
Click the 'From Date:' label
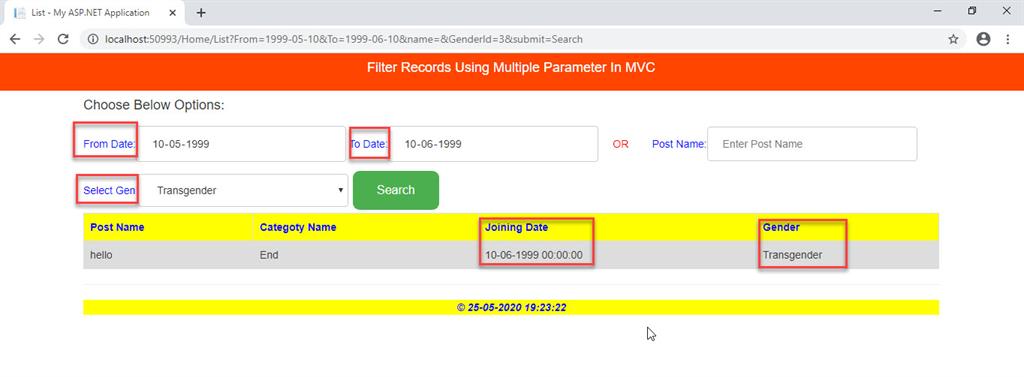[109, 144]
